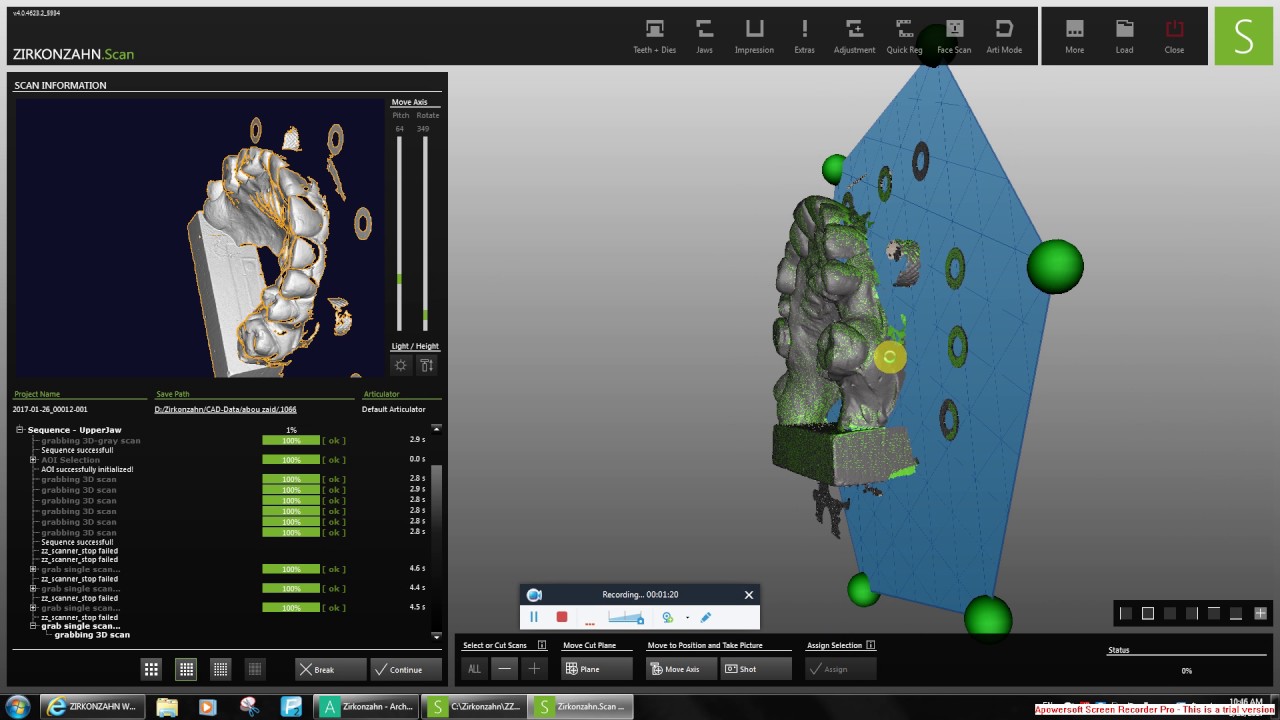Open the Extras menu
Image resolution: width=1280 pixels, height=720 pixels.
pyautogui.click(x=804, y=36)
